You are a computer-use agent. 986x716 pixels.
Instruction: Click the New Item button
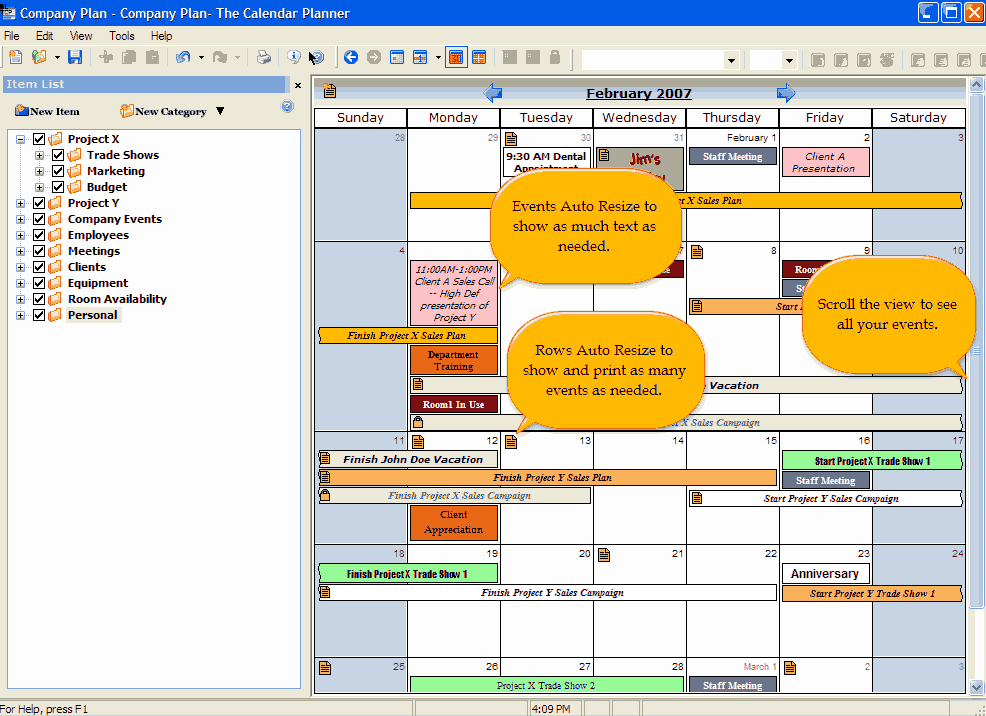click(47, 111)
